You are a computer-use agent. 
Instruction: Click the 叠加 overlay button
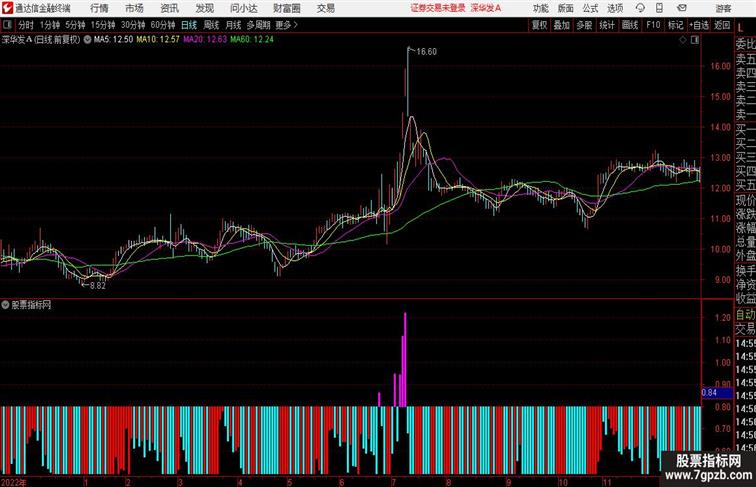click(561, 25)
